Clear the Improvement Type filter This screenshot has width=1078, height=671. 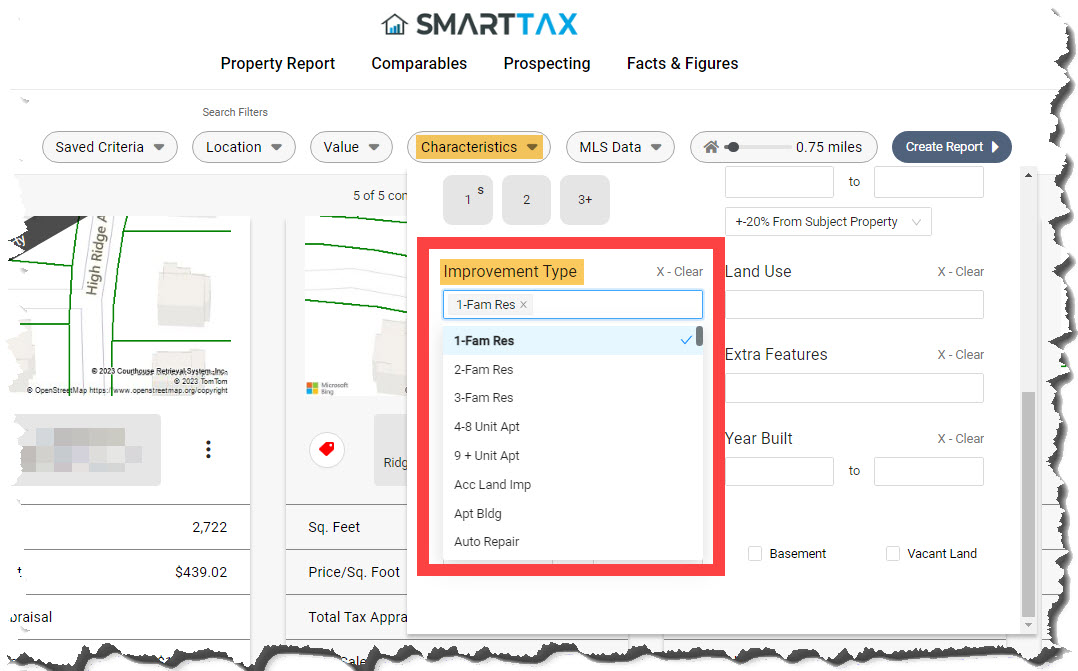679,272
